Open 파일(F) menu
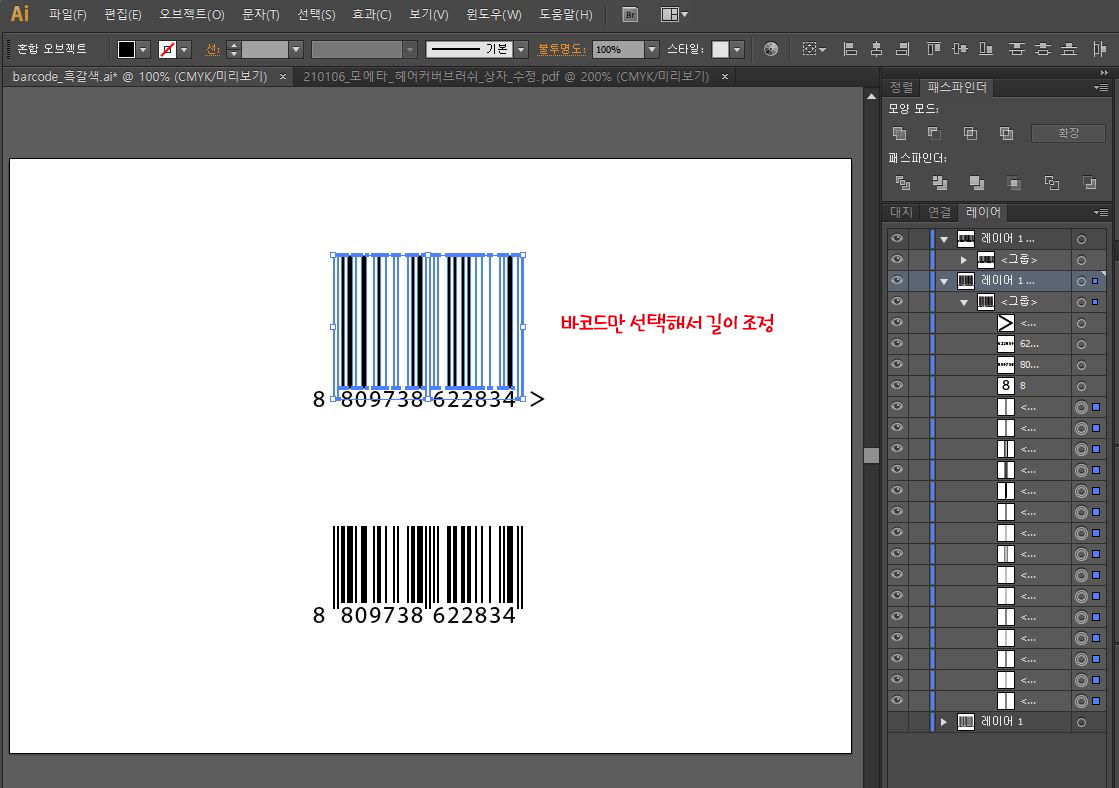Screen dimensions: 1119x788 click(68, 14)
